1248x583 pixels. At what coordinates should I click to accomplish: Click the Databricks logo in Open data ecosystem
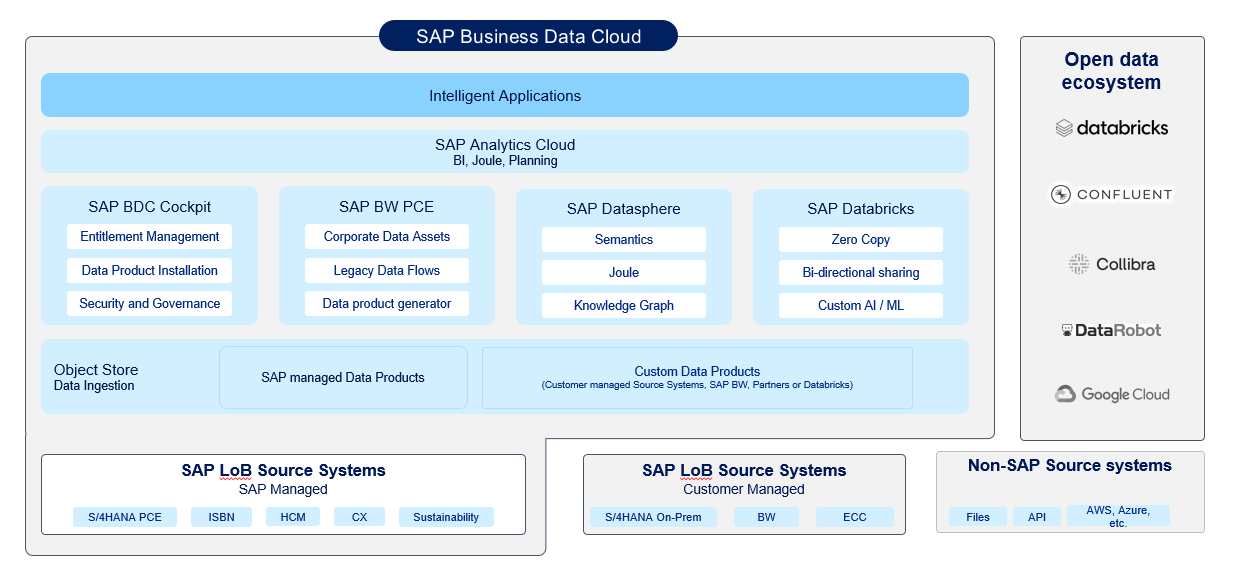click(x=1111, y=128)
